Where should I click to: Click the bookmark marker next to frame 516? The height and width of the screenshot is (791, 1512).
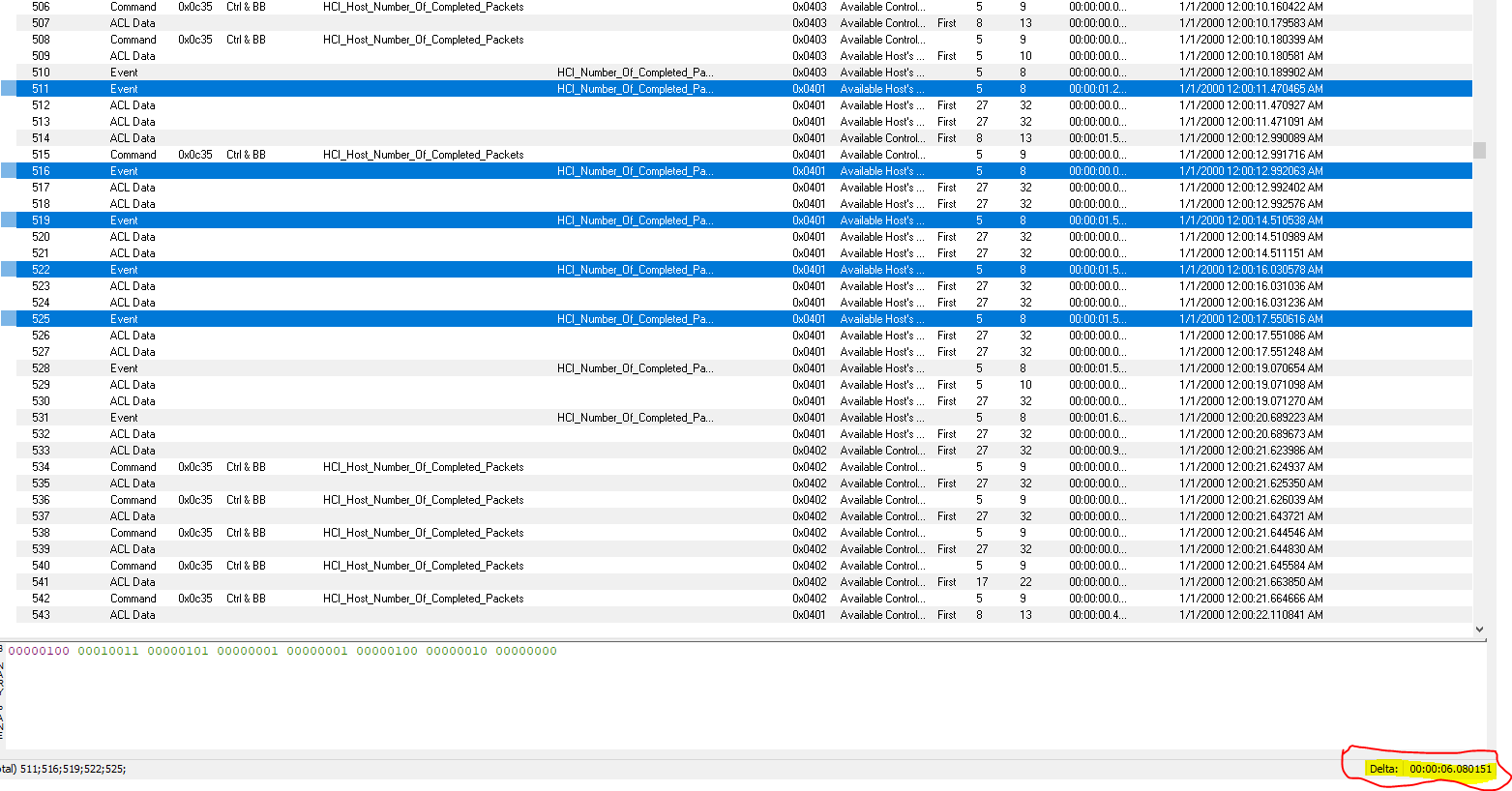(7, 170)
